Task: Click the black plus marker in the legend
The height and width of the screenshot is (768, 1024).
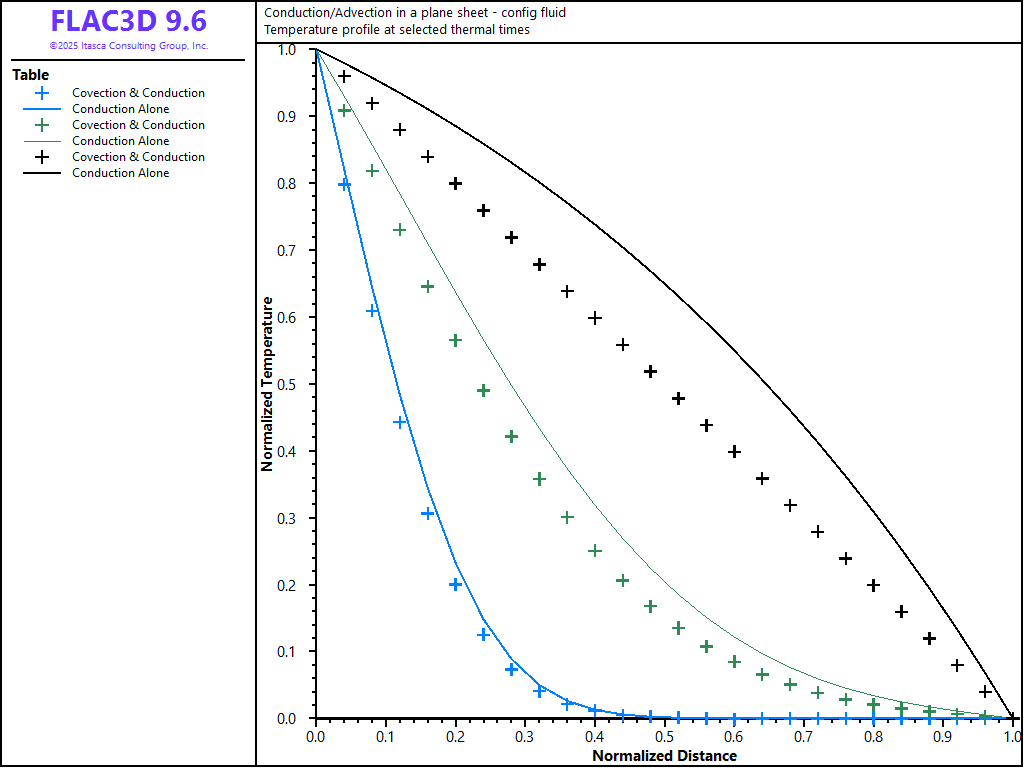Action: pyautogui.click(x=41, y=157)
